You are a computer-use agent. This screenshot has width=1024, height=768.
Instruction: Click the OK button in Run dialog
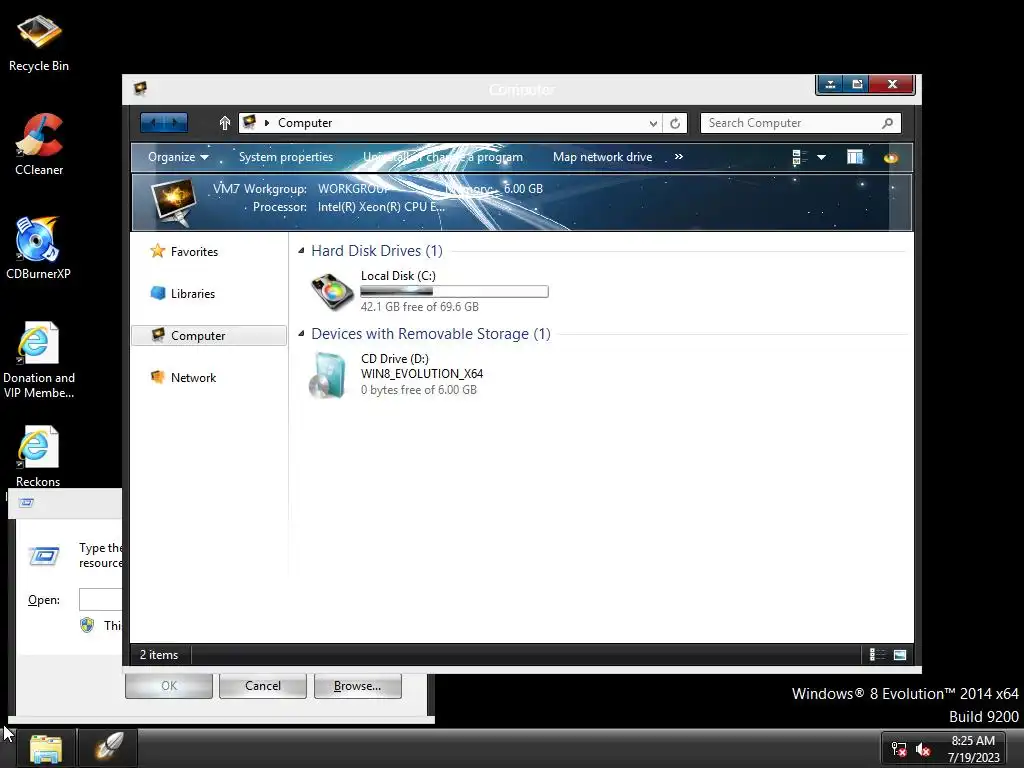(x=168, y=686)
